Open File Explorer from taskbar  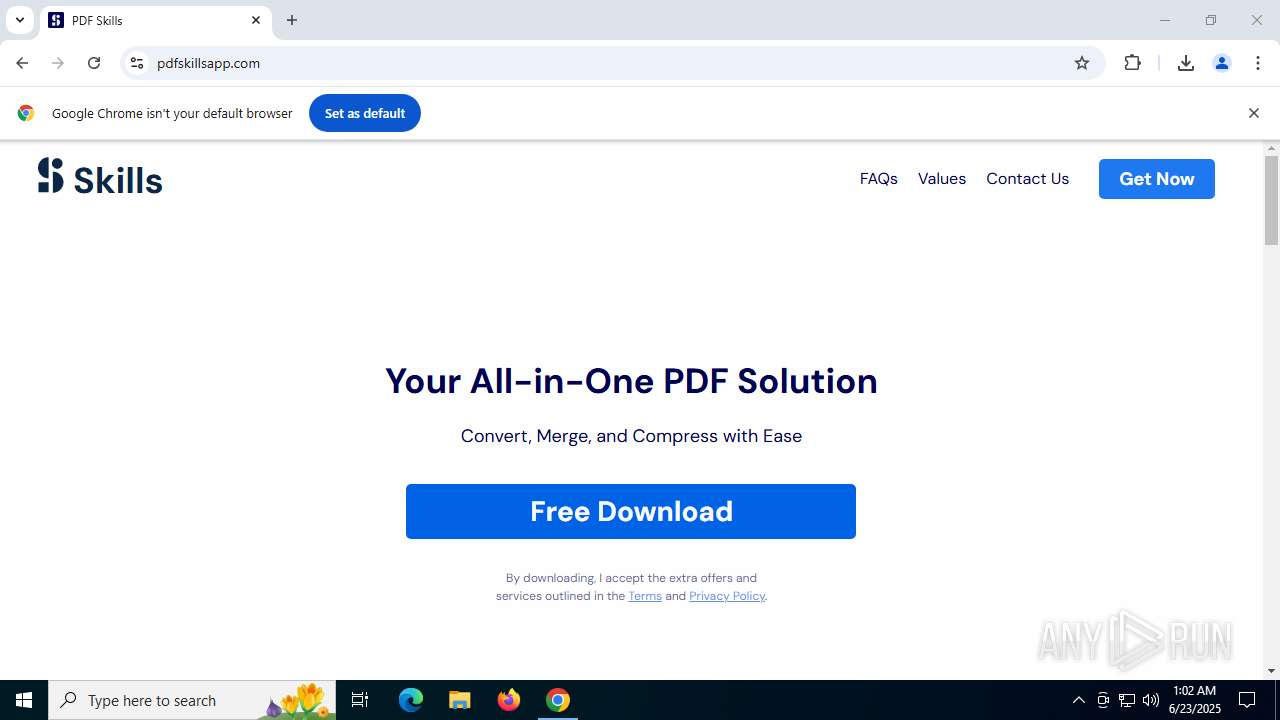pos(459,700)
